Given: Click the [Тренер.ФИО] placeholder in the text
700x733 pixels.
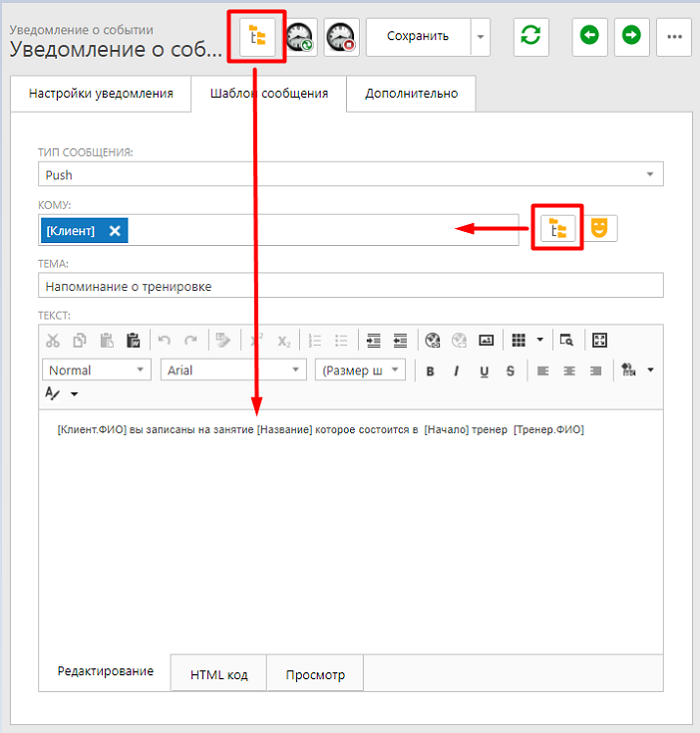Looking at the screenshot, I should click(x=548, y=430).
